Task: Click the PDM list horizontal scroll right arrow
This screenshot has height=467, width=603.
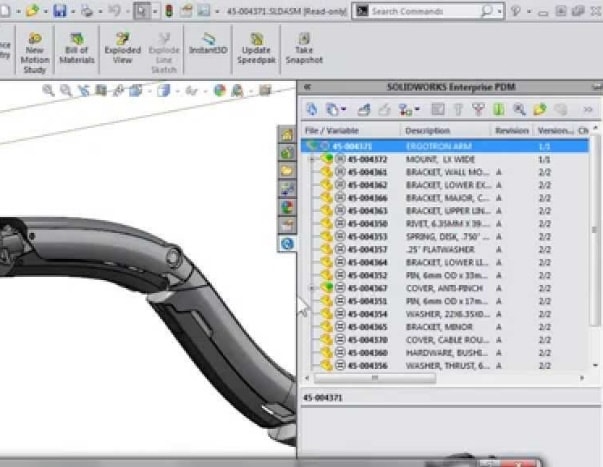Action: pyautogui.click(x=582, y=378)
